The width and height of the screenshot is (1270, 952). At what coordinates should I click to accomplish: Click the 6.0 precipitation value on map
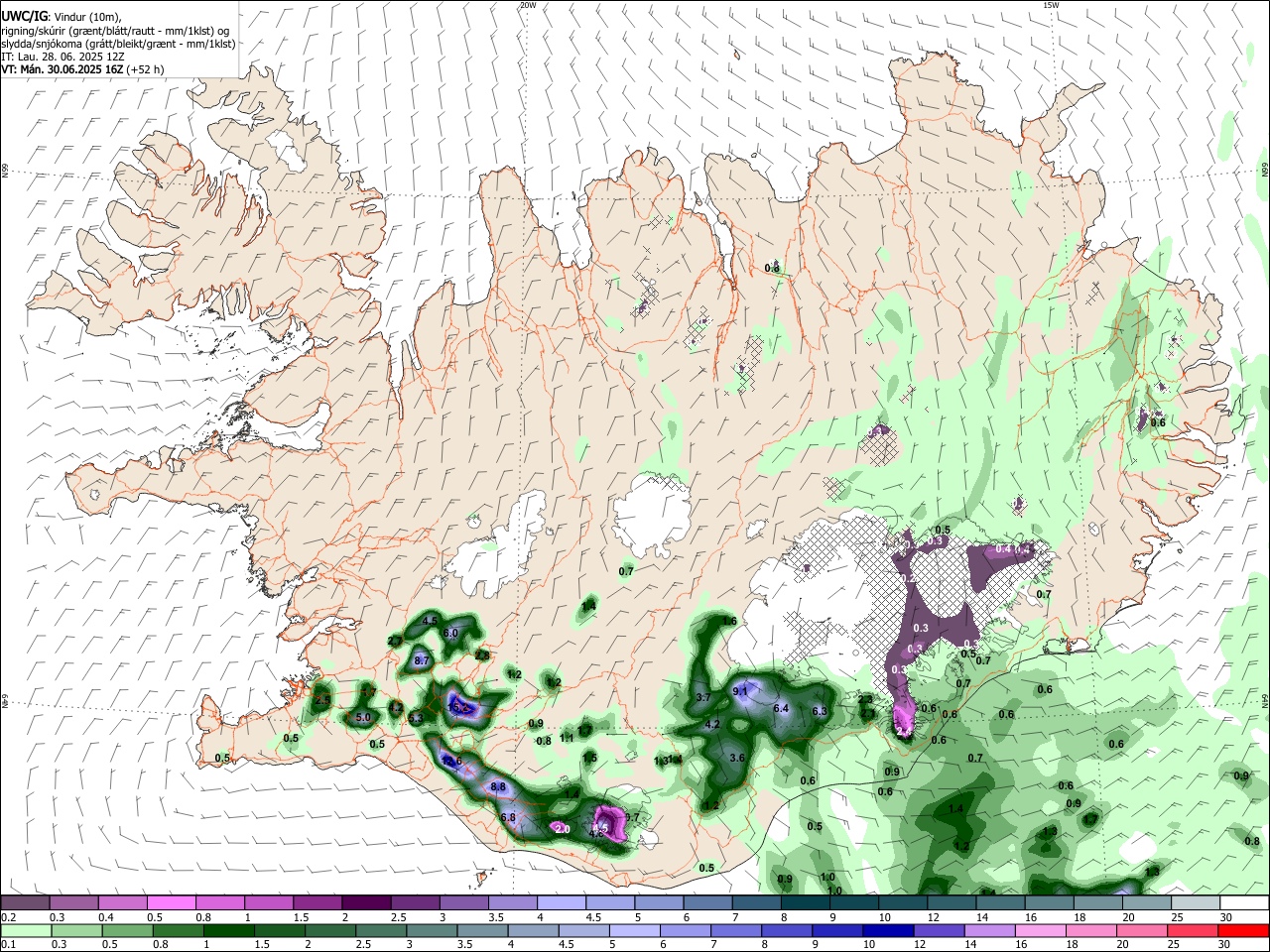450,633
